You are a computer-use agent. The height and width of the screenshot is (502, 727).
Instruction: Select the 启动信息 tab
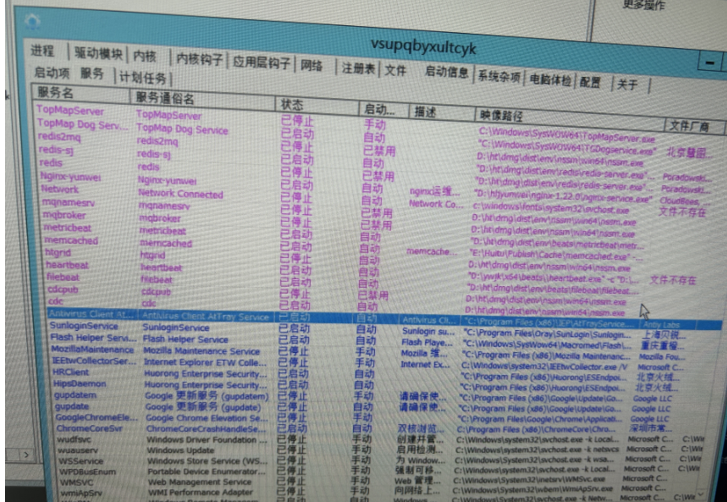pos(446,72)
